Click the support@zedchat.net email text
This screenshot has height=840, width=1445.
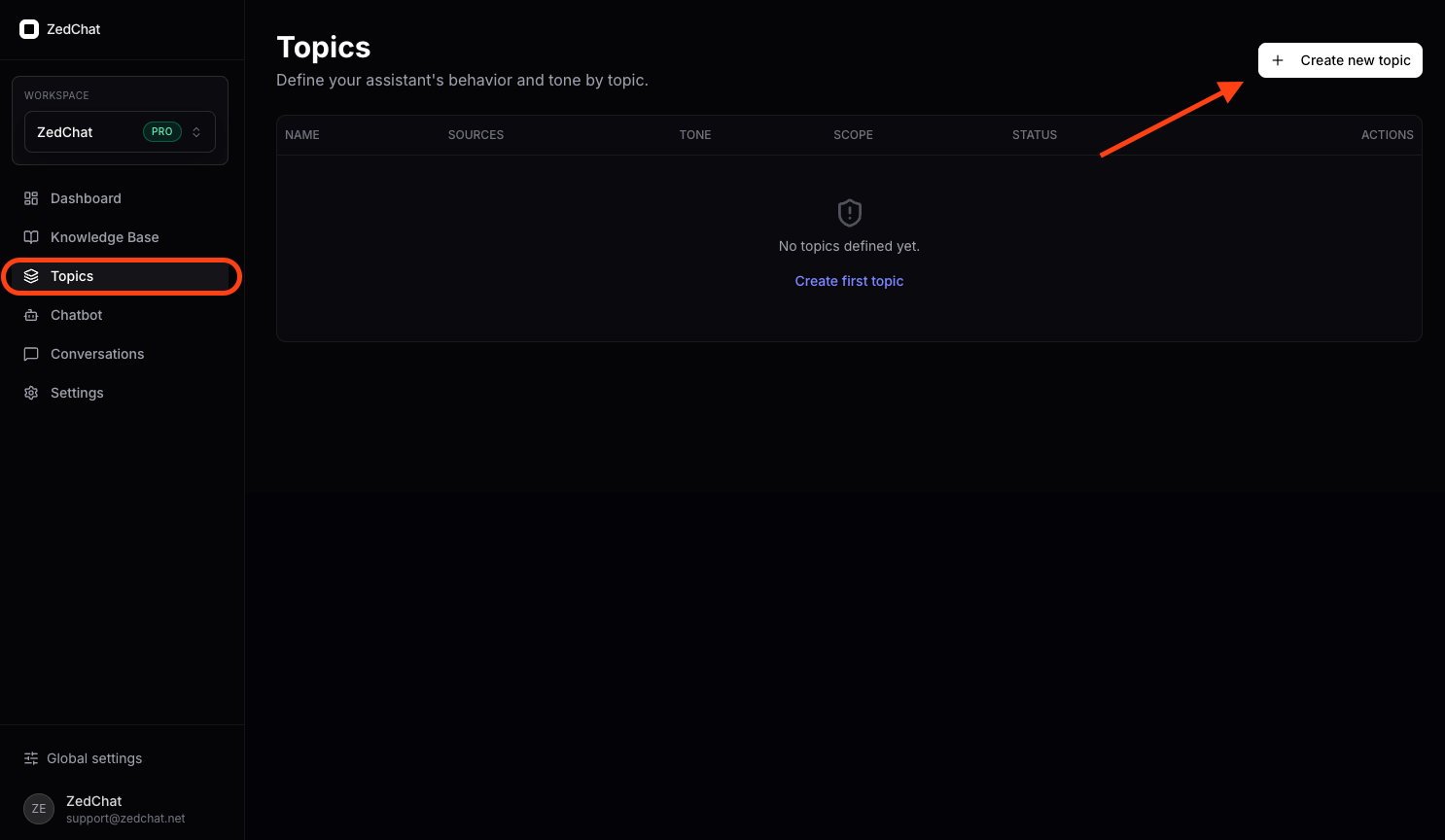[125, 818]
